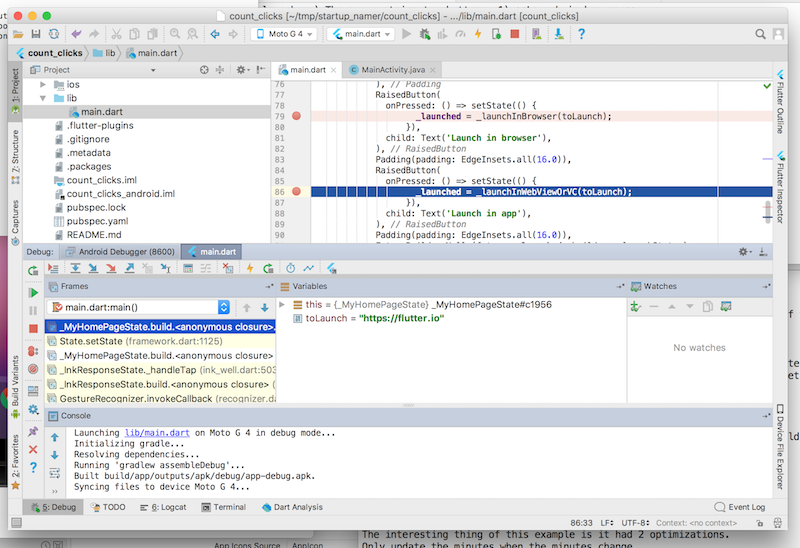Click the magnifier Search Everywhere icon
This screenshot has width=800, height=548.
tap(760, 34)
